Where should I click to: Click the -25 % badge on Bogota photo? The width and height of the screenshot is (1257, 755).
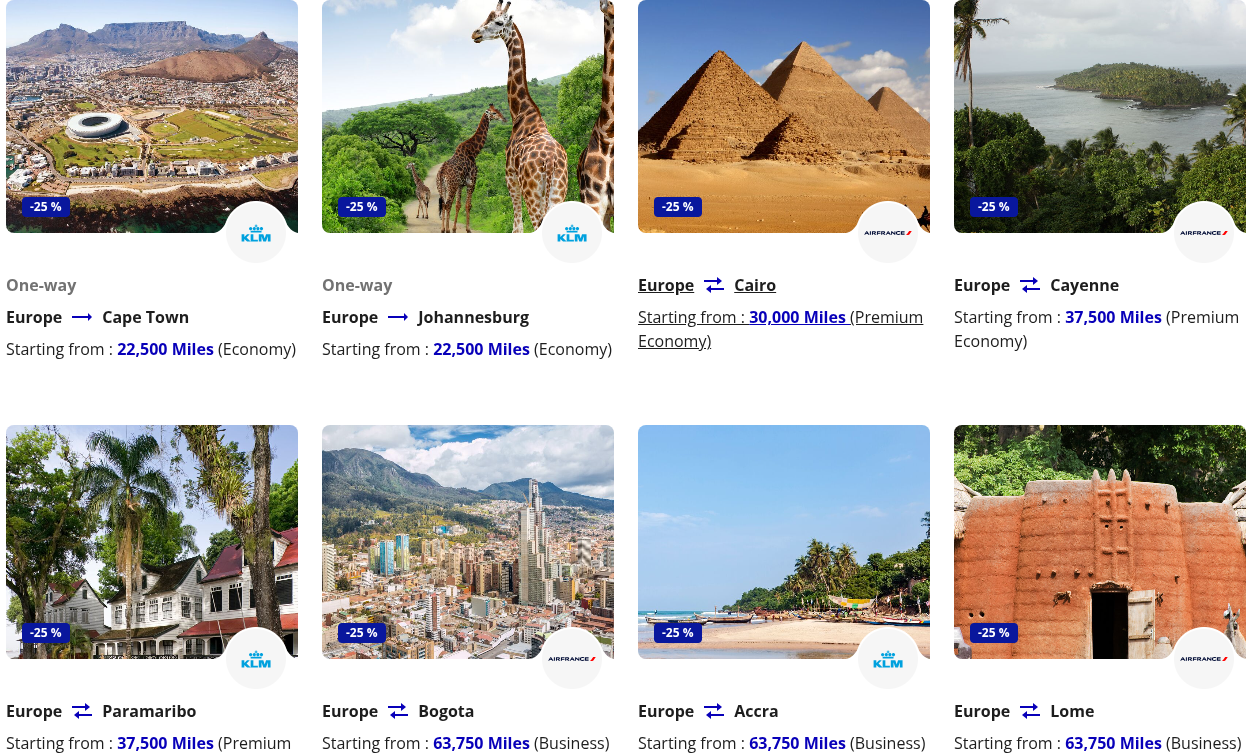[361, 633]
